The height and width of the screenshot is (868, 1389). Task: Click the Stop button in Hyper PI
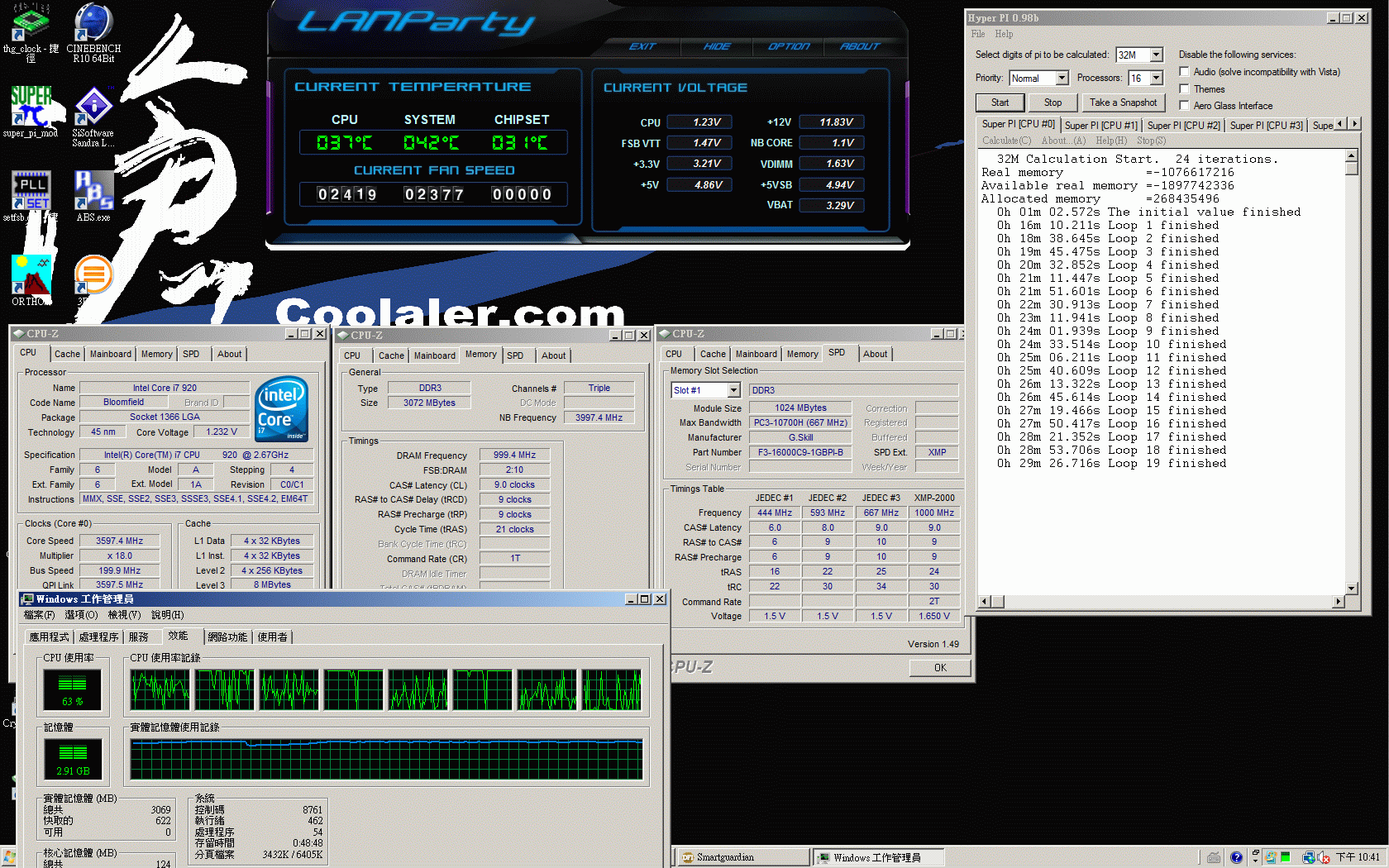click(1052, 103)
